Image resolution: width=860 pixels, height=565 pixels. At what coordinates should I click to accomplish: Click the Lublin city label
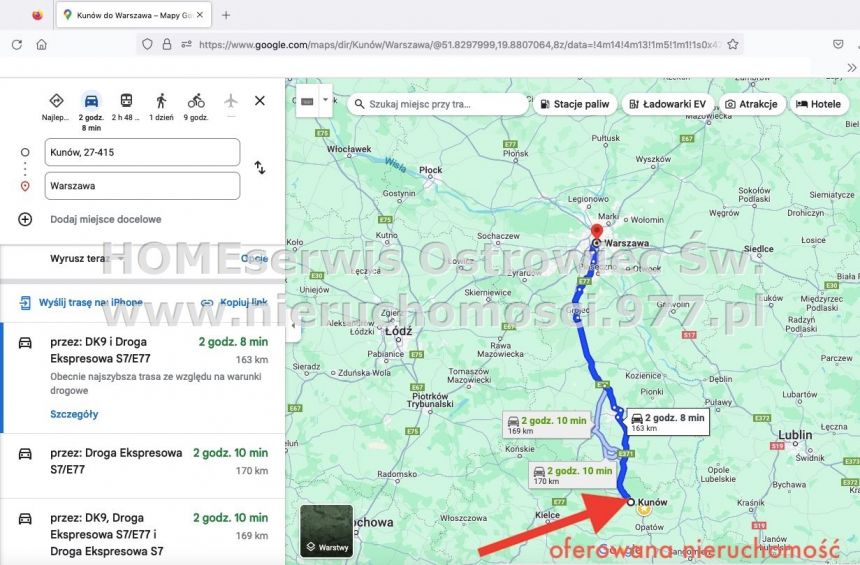pyautogui.click(x=795, y=435)
